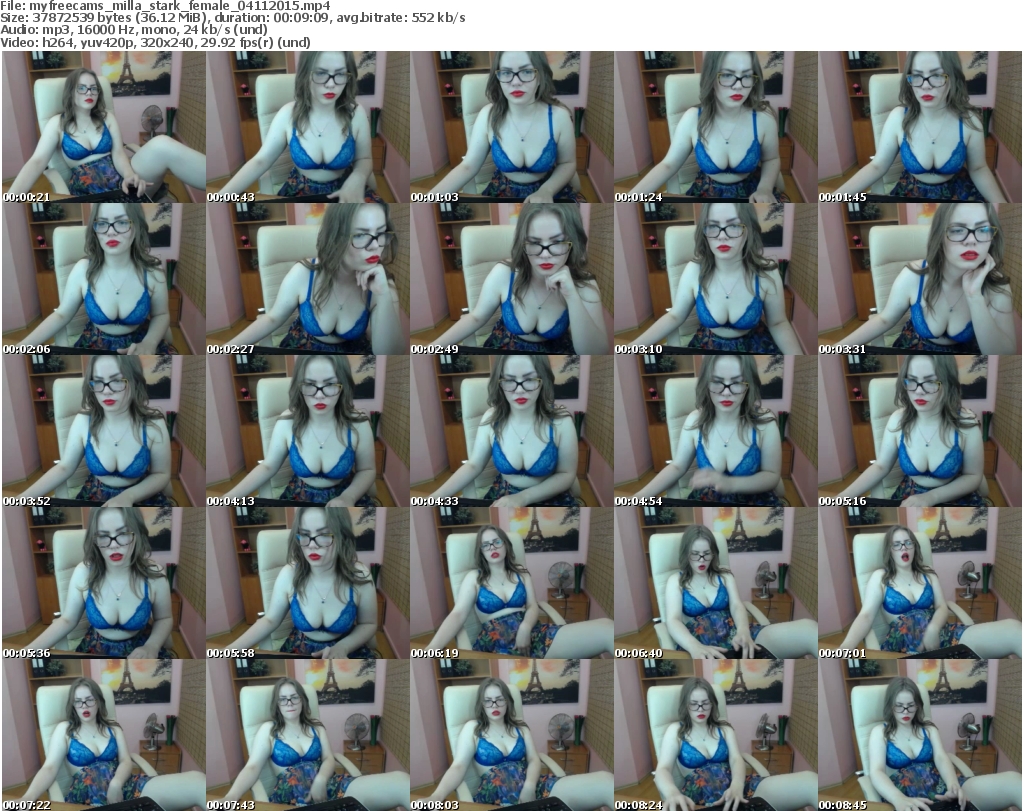The image size is (1024, 811).
Task: Select the frame at 00:01:03
Action: [x=512, y=127]
